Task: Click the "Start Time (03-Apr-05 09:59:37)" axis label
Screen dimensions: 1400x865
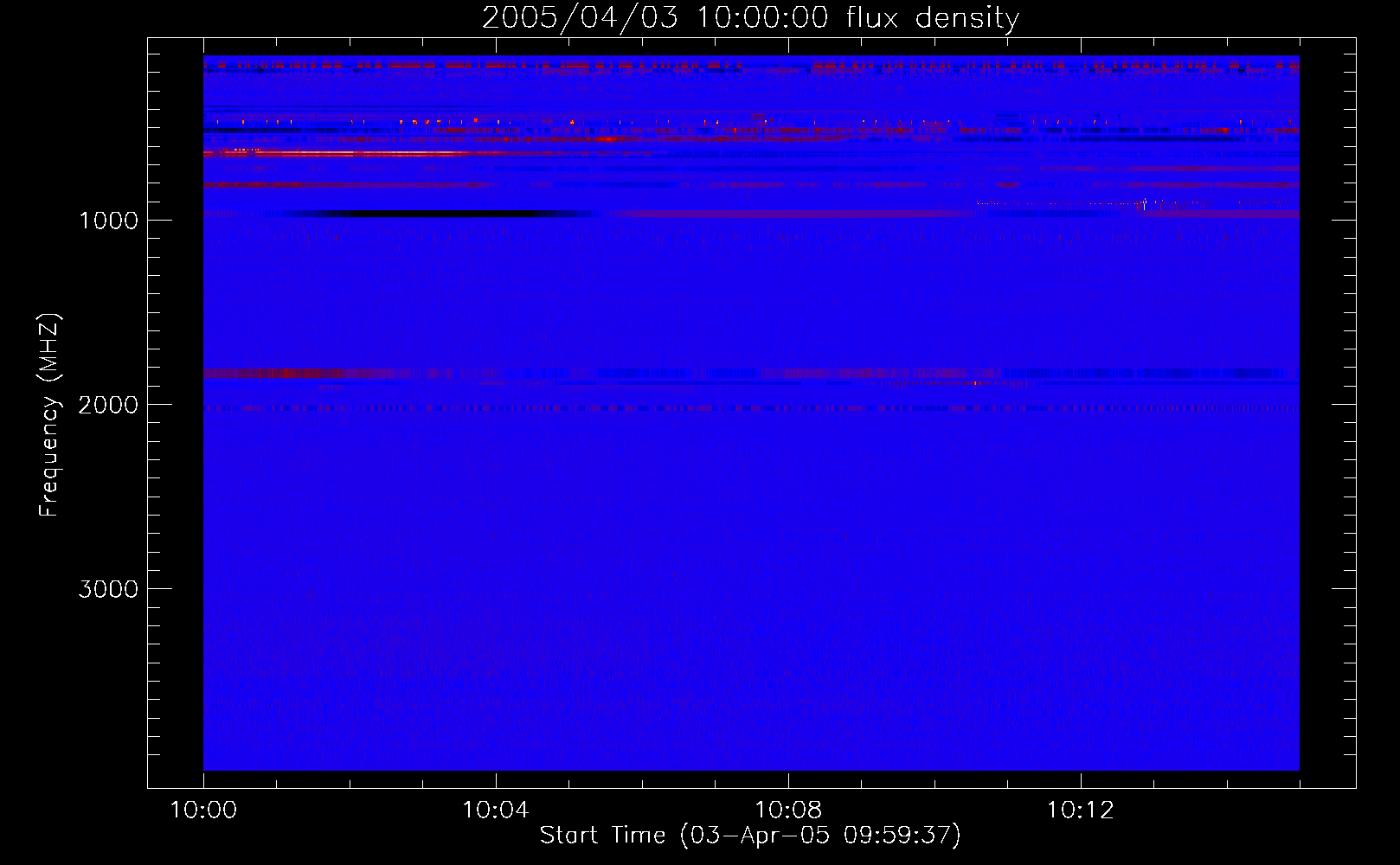Action: [750, 836]
